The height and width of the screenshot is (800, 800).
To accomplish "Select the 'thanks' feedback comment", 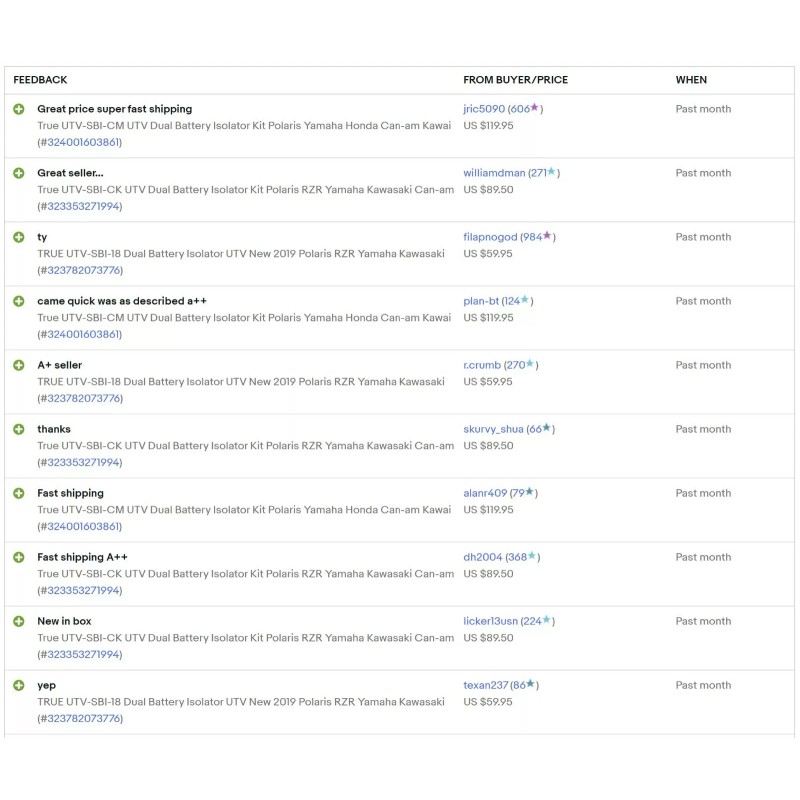I will 54,429.
